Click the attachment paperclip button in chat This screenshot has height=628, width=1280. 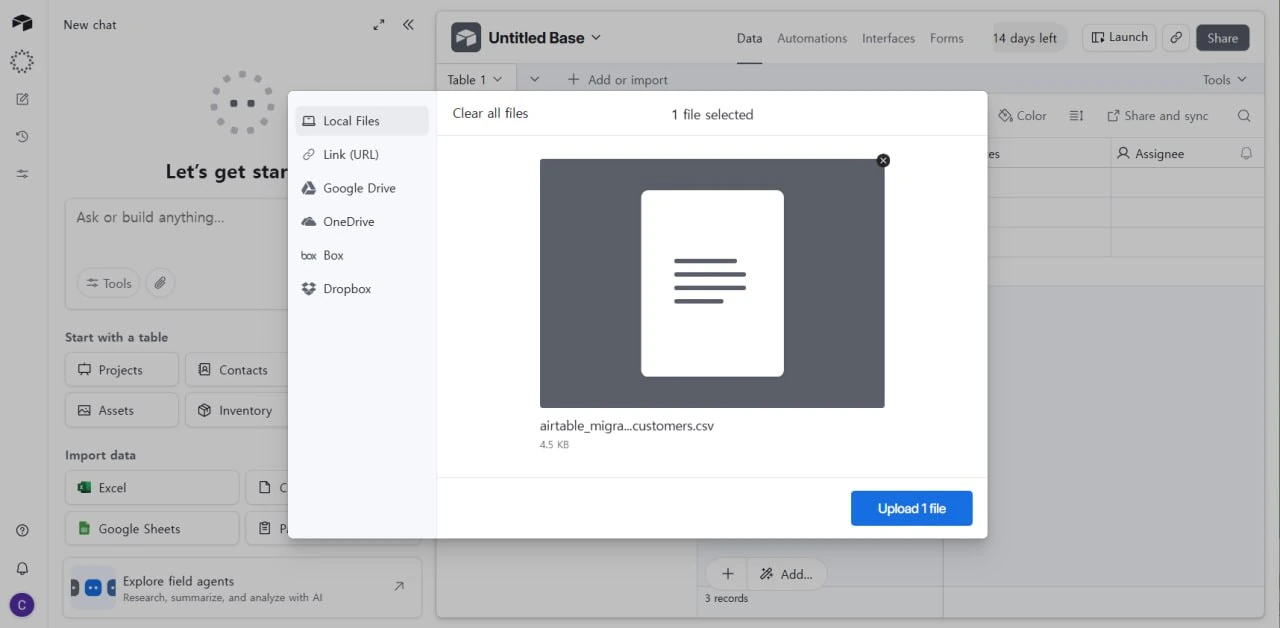[160, 283]
